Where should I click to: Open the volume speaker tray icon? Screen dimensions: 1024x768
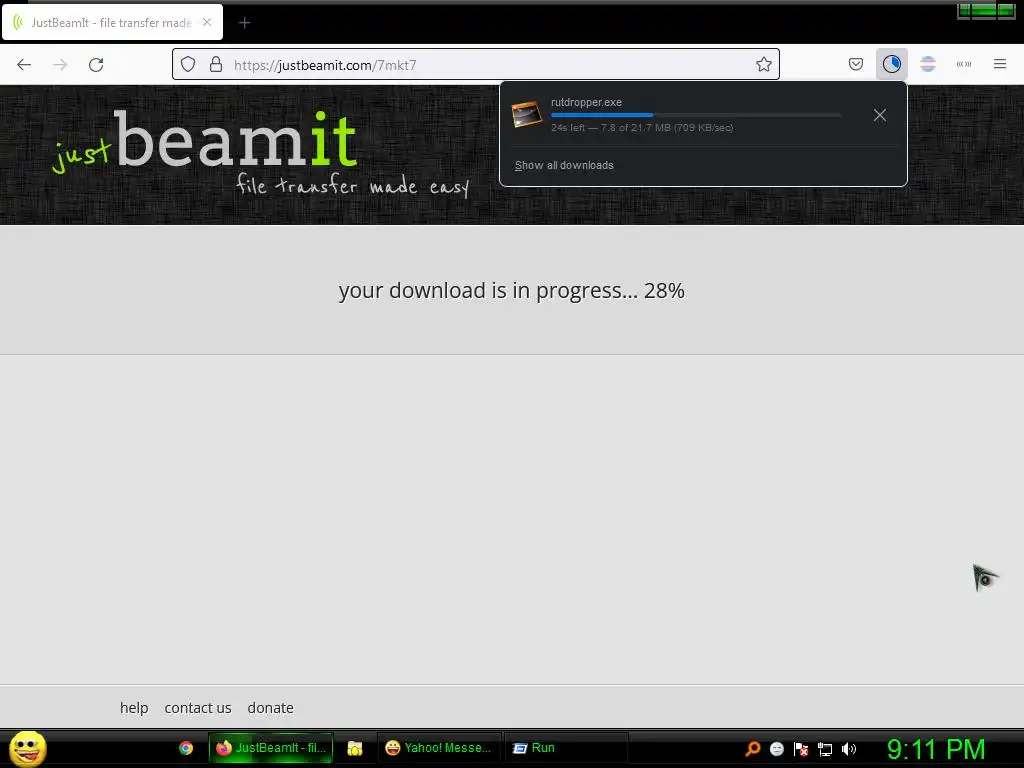849,749
